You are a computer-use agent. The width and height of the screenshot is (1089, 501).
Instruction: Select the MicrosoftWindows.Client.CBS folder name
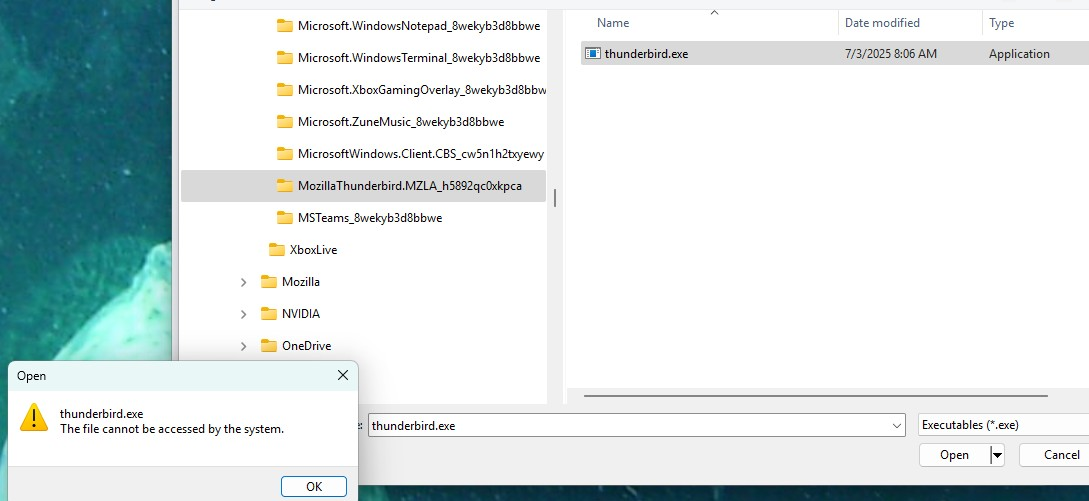click(421, 154)
